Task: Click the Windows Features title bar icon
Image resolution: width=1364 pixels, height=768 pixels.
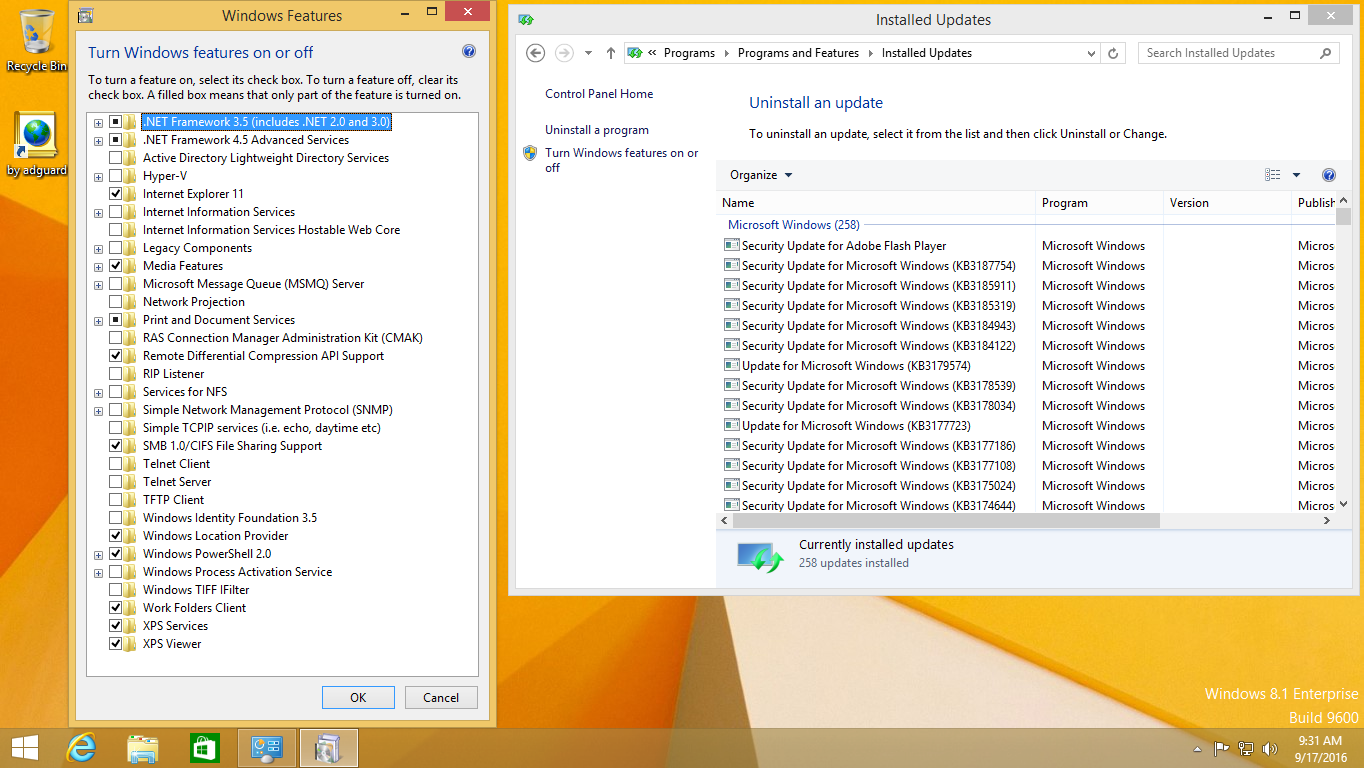Action: point(86,16)
